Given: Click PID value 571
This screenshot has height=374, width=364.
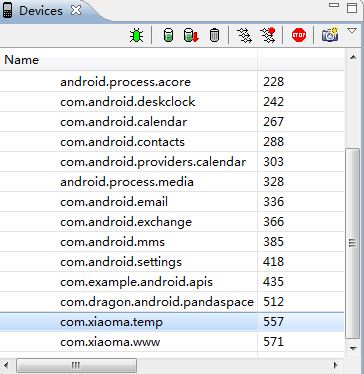Looking at the screenshot, I should 273,342.
